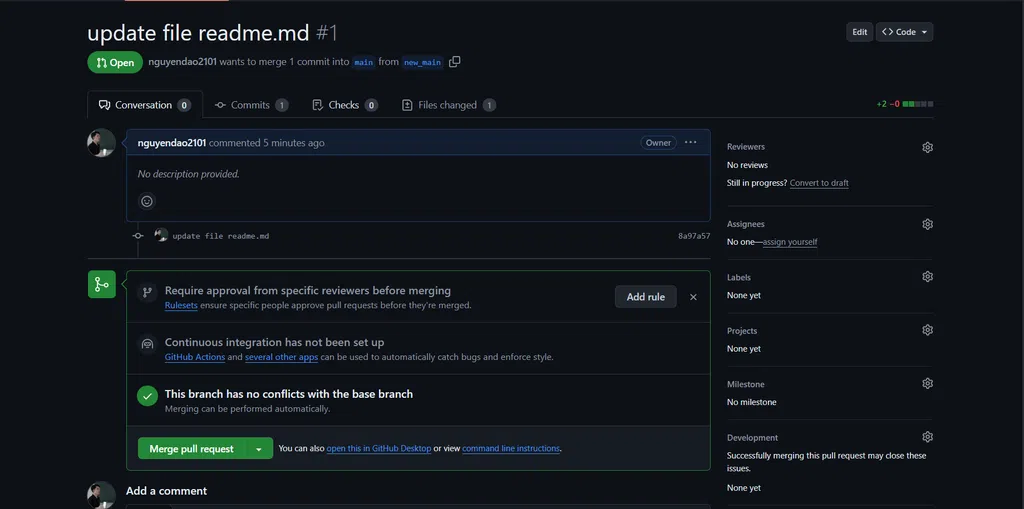The width and height of the screenshot is (1024, 509).
Task: Click assign yourself link
Action: pyautogui.click(x=790, y=242)
